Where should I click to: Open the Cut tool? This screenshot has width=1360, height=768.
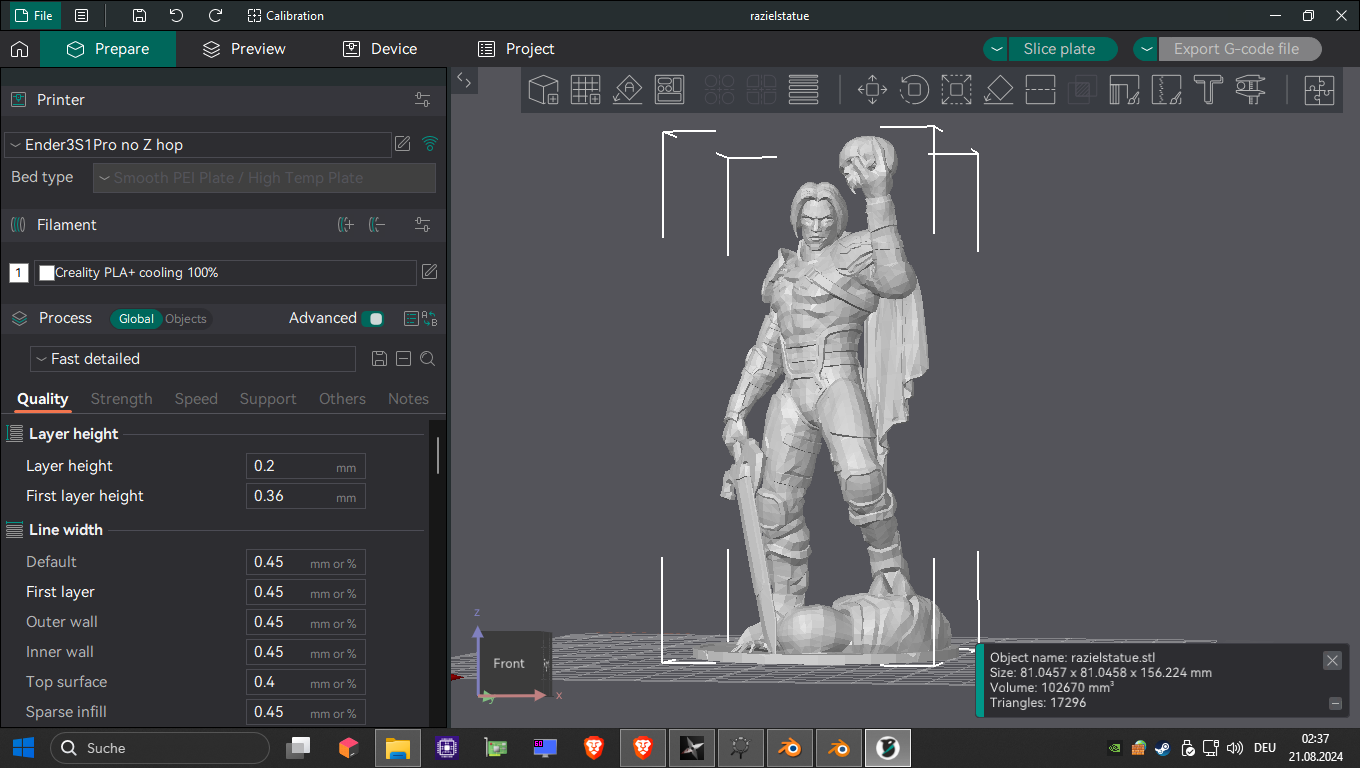1041,90
